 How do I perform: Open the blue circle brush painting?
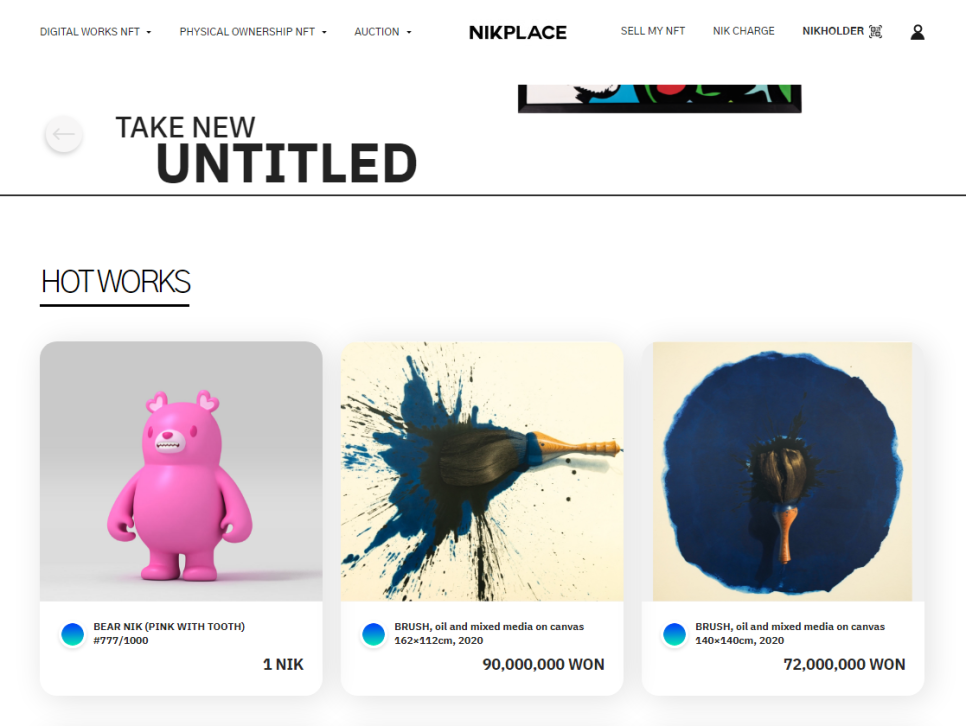pos(782,471)
